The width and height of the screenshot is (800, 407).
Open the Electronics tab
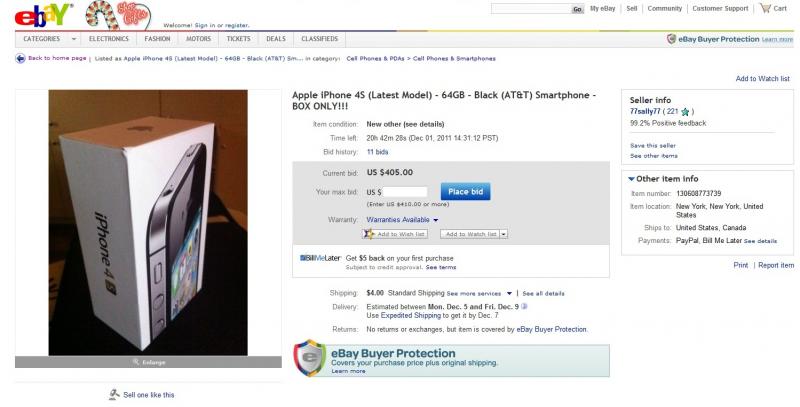[x=109, y=39]
